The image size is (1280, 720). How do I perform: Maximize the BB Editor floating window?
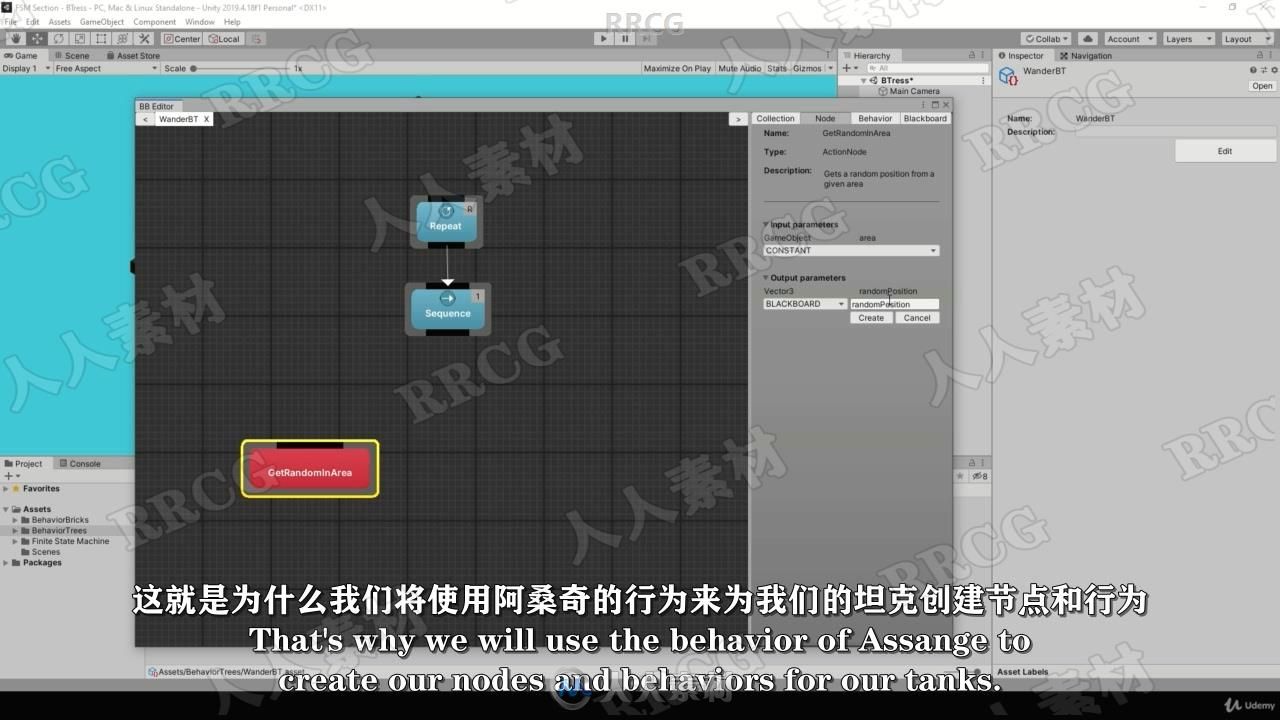[935, 105]
